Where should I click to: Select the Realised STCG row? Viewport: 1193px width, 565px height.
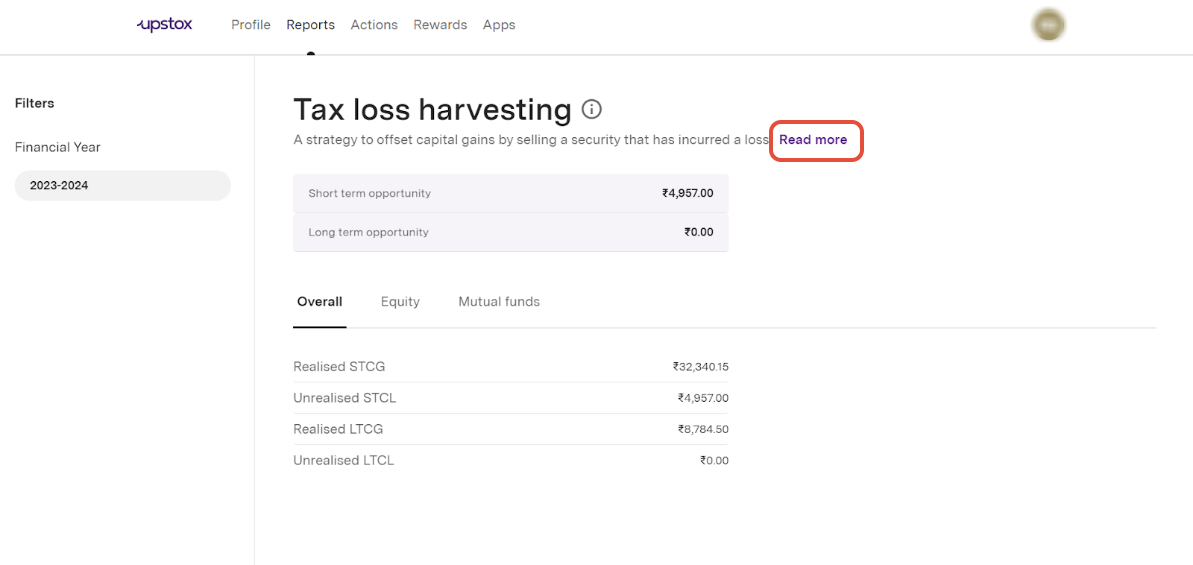click(x=510, y=367)
